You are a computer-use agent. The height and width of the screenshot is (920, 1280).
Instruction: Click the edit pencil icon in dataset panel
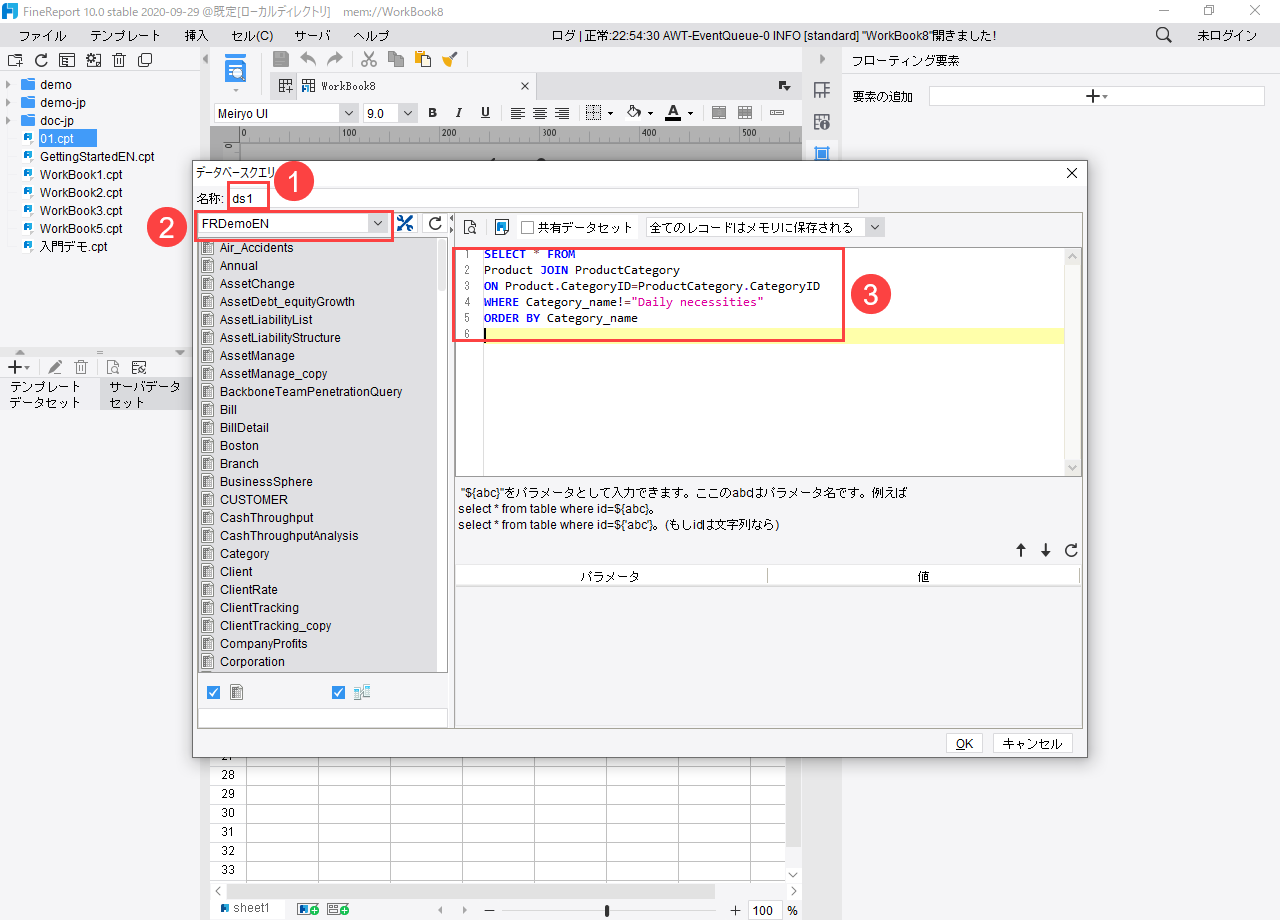point(55,367)
